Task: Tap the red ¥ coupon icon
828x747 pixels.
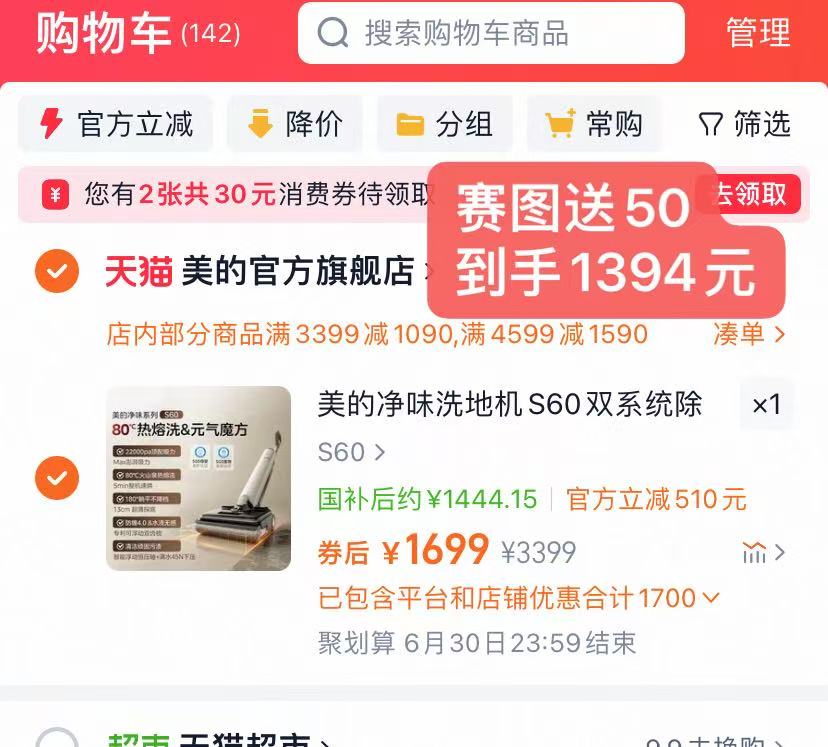Action: 55,195
